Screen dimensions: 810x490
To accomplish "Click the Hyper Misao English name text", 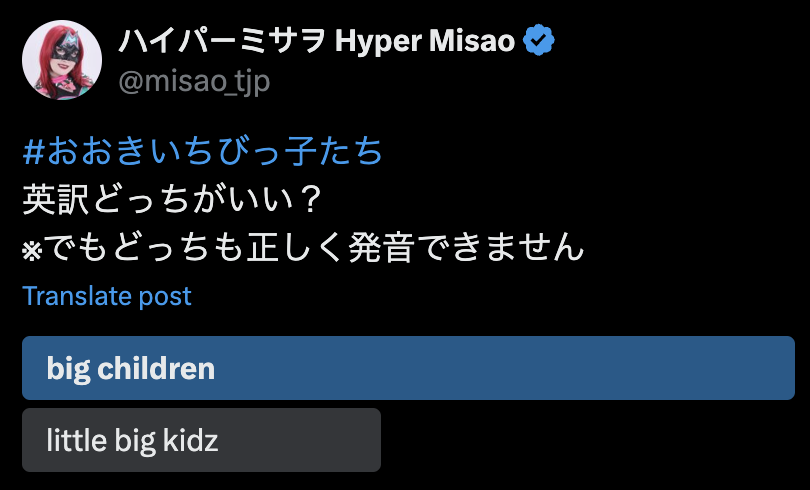I will (425, 41).
